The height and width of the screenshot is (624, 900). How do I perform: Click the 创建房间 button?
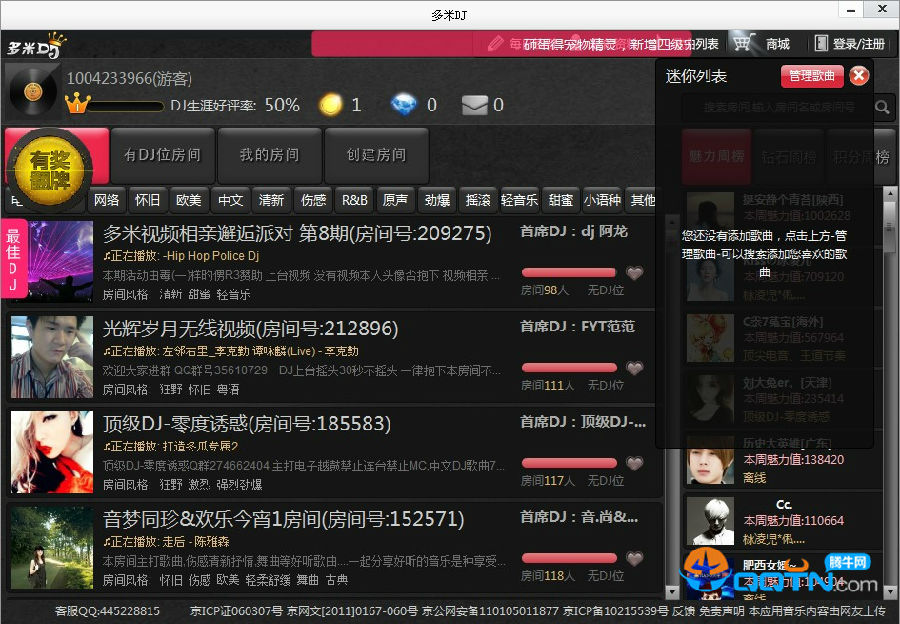pyautogui.click(x=376, y=155)
